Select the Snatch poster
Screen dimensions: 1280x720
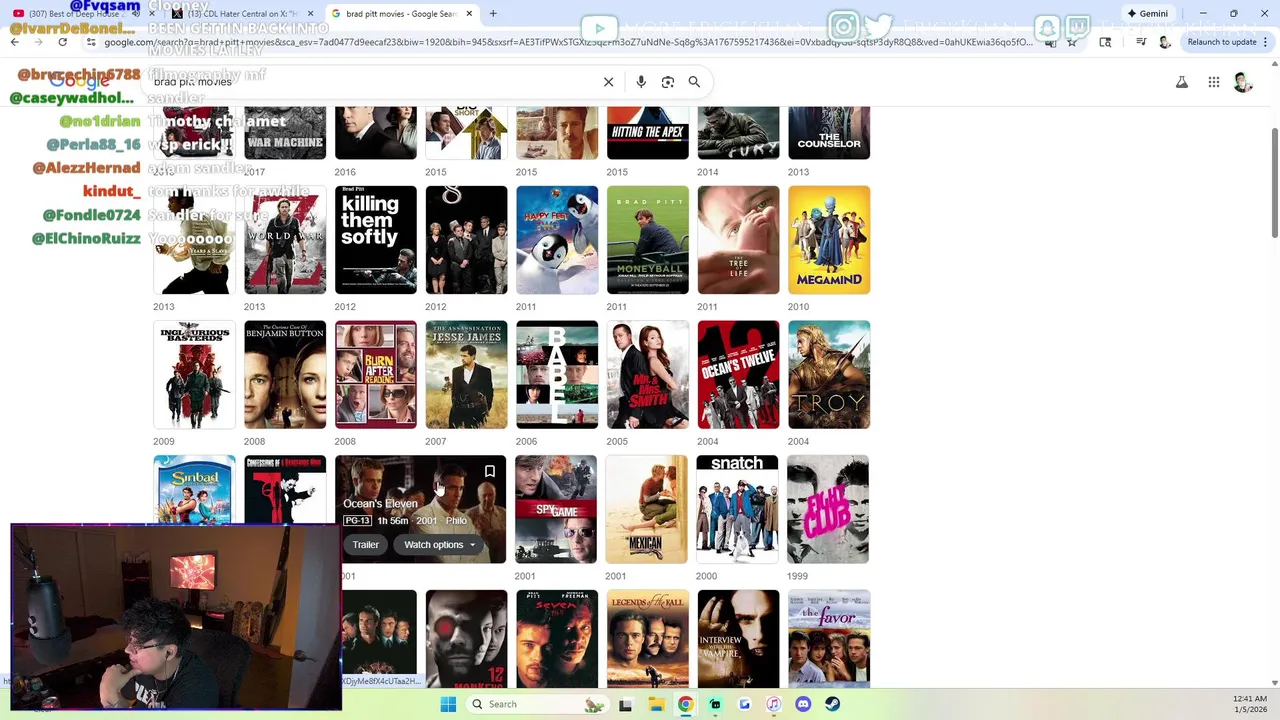(x=737, y=510)
